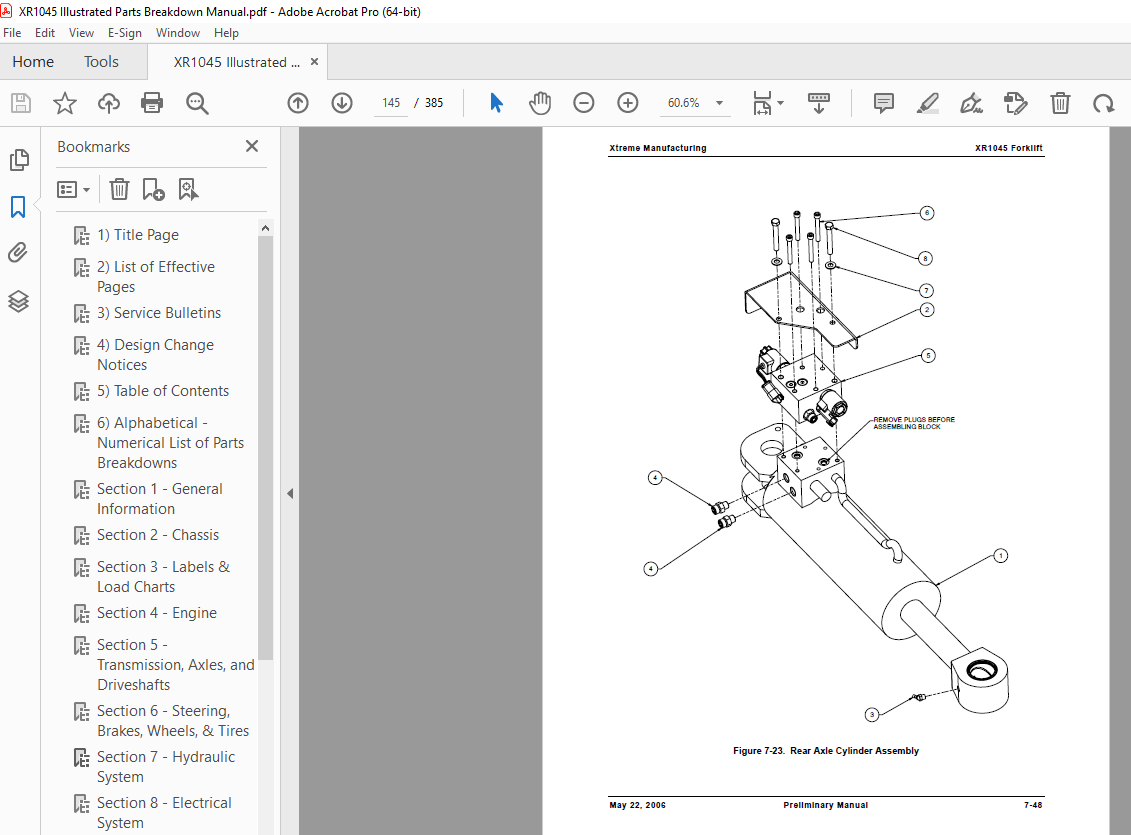Switch to the Home tab

click(x=33, y=62)
